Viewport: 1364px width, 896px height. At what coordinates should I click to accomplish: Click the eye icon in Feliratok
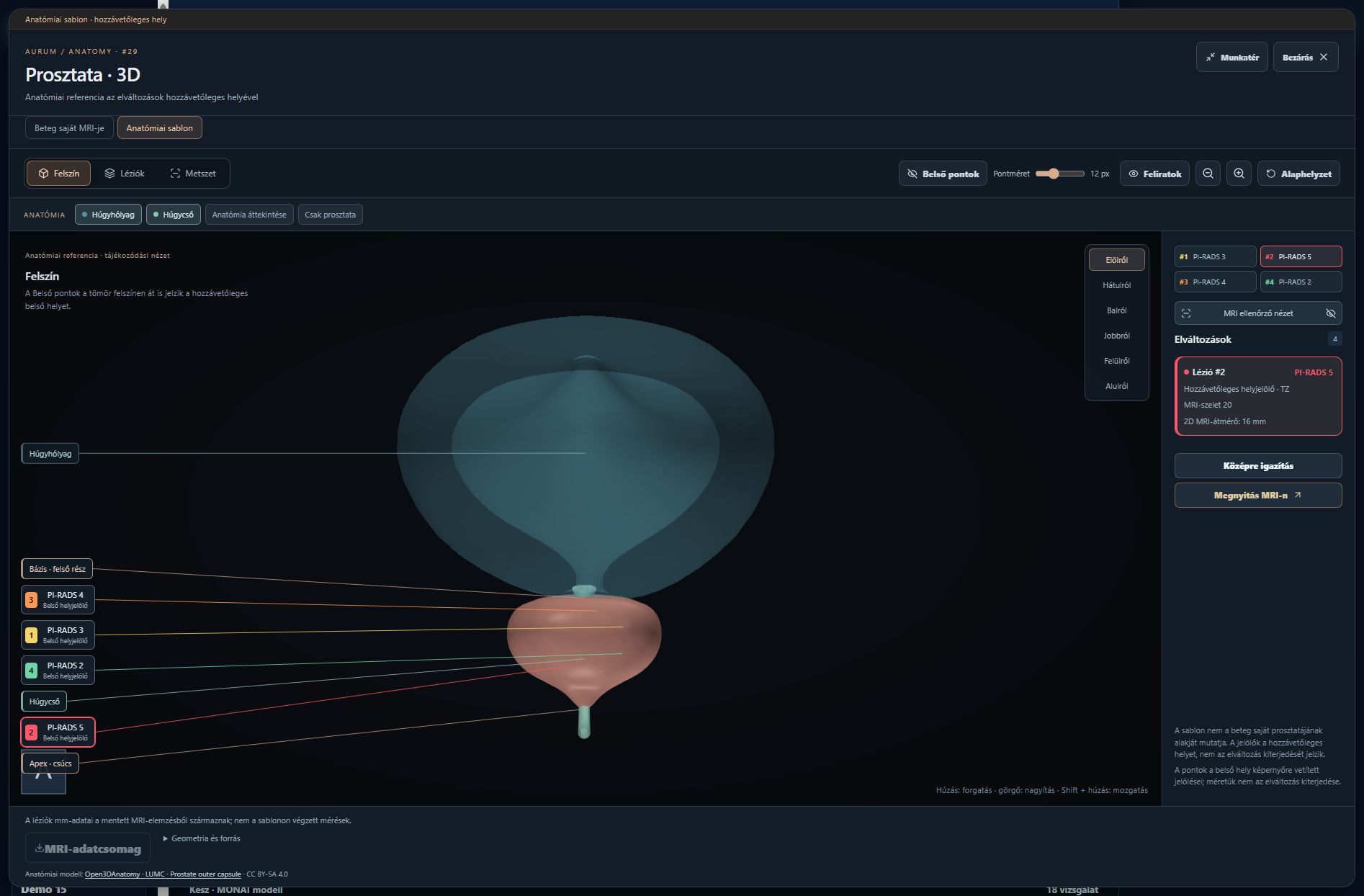(x=1134, y=174)
